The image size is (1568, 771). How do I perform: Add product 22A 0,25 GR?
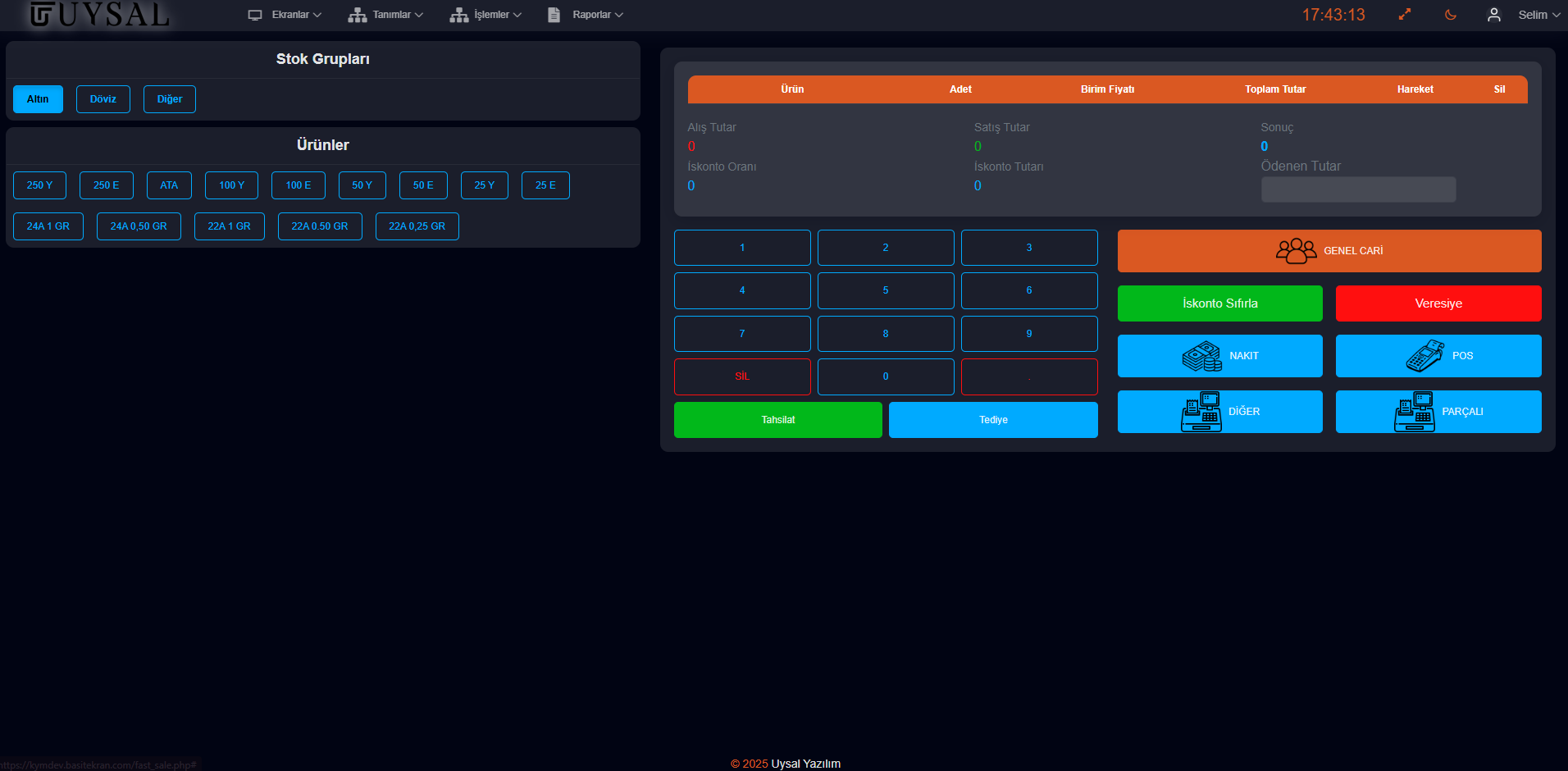click(x=417, y=226)
